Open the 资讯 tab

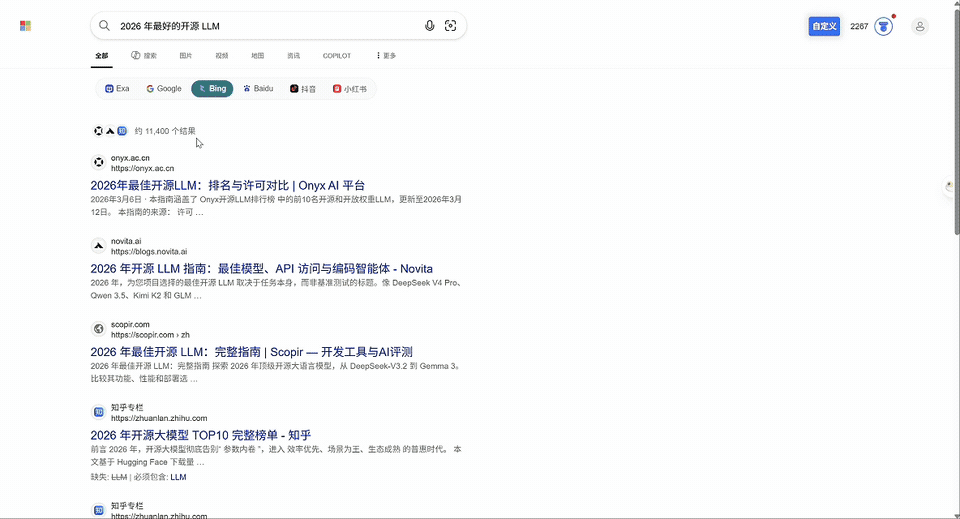(294, 56)
